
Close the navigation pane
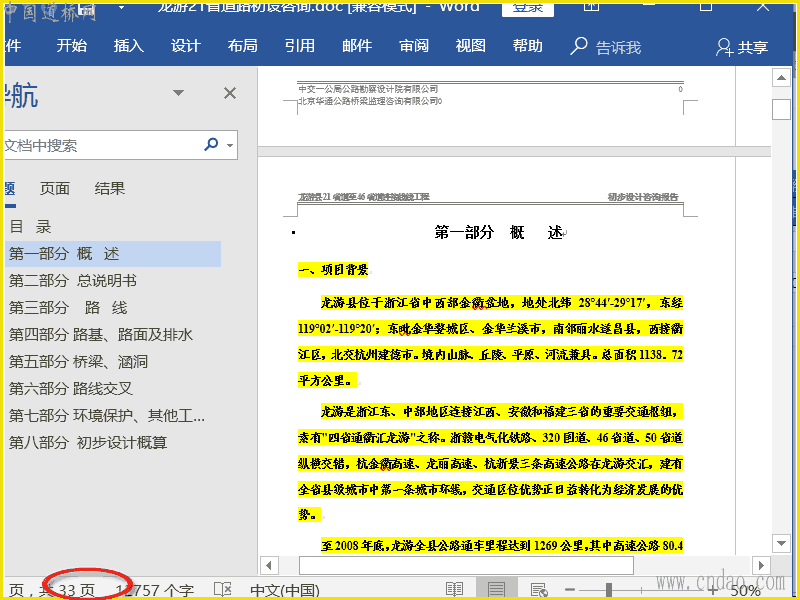coord(230,93)
